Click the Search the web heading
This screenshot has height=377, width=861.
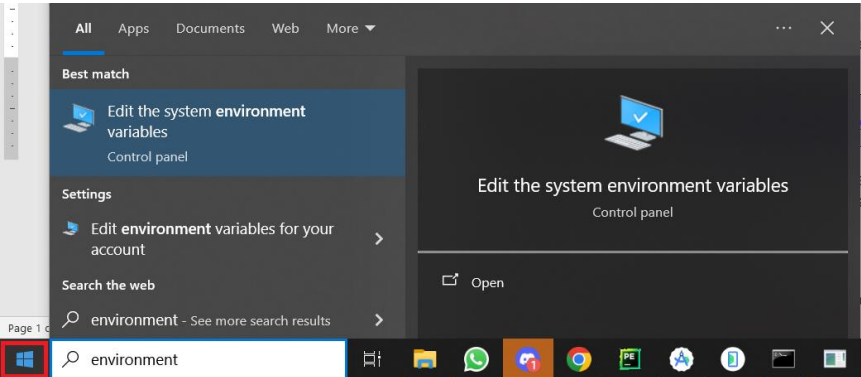108,285
